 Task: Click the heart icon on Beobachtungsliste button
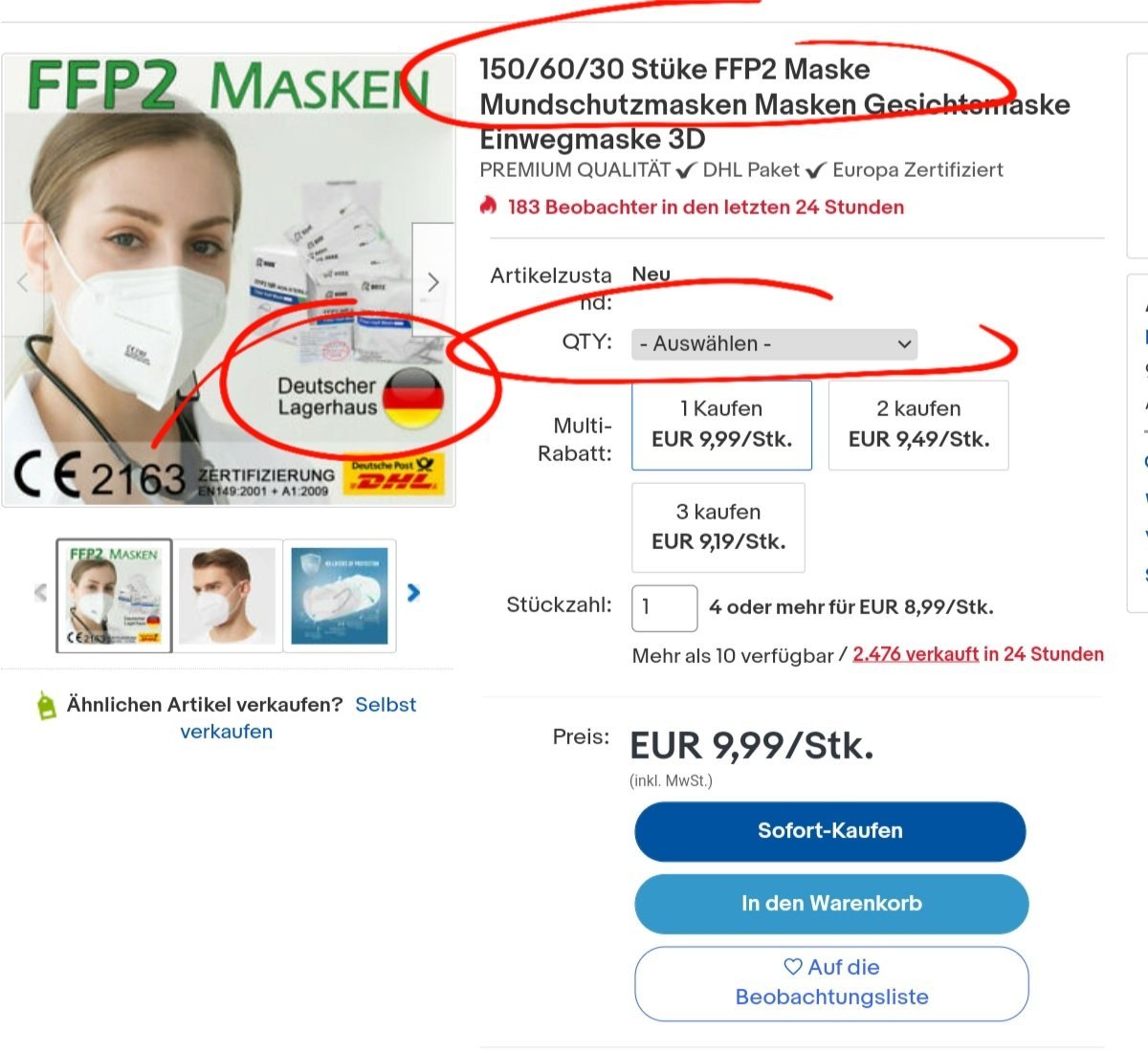coord(793,967)
